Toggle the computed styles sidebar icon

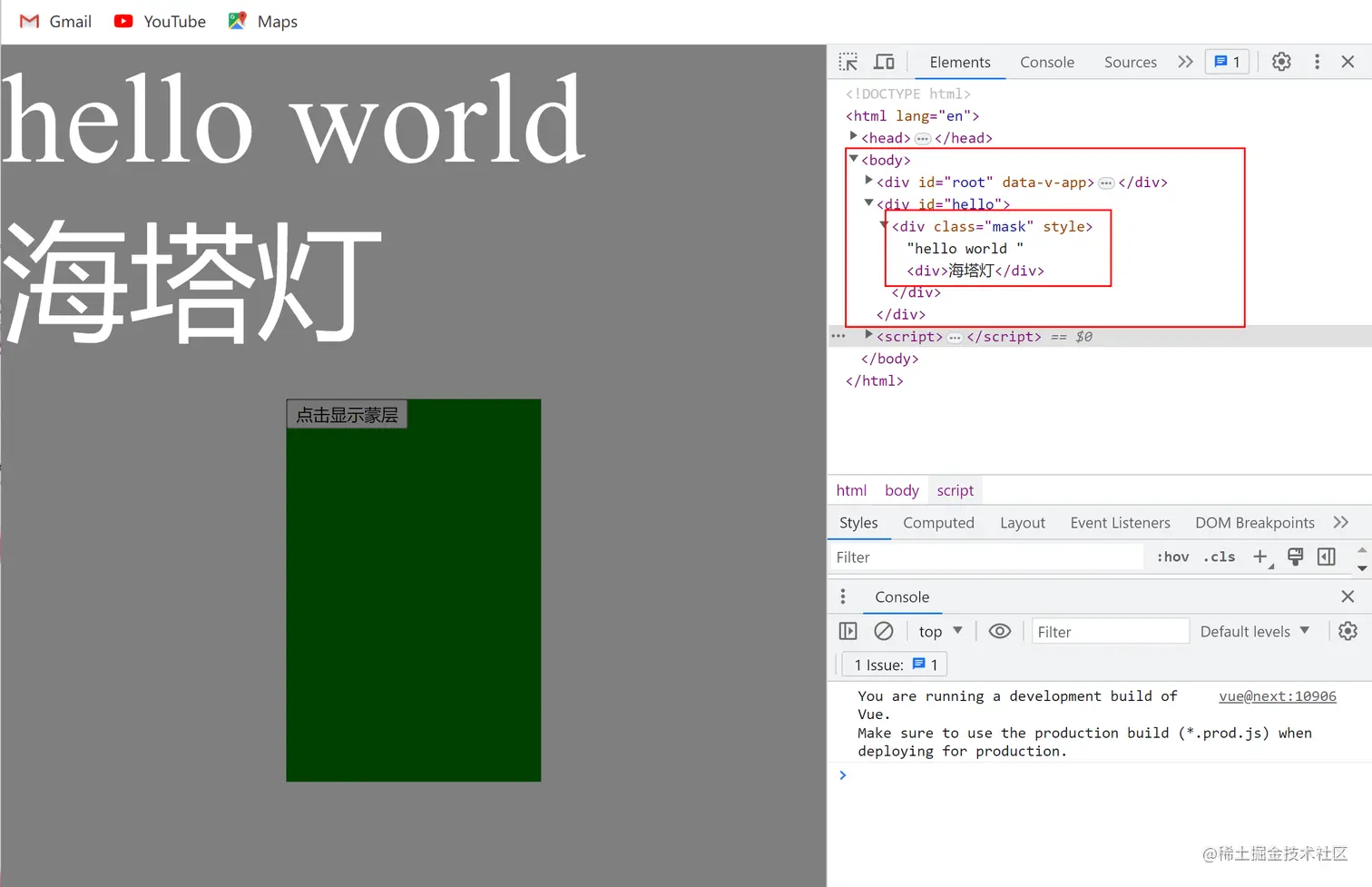pos(1327,557)
